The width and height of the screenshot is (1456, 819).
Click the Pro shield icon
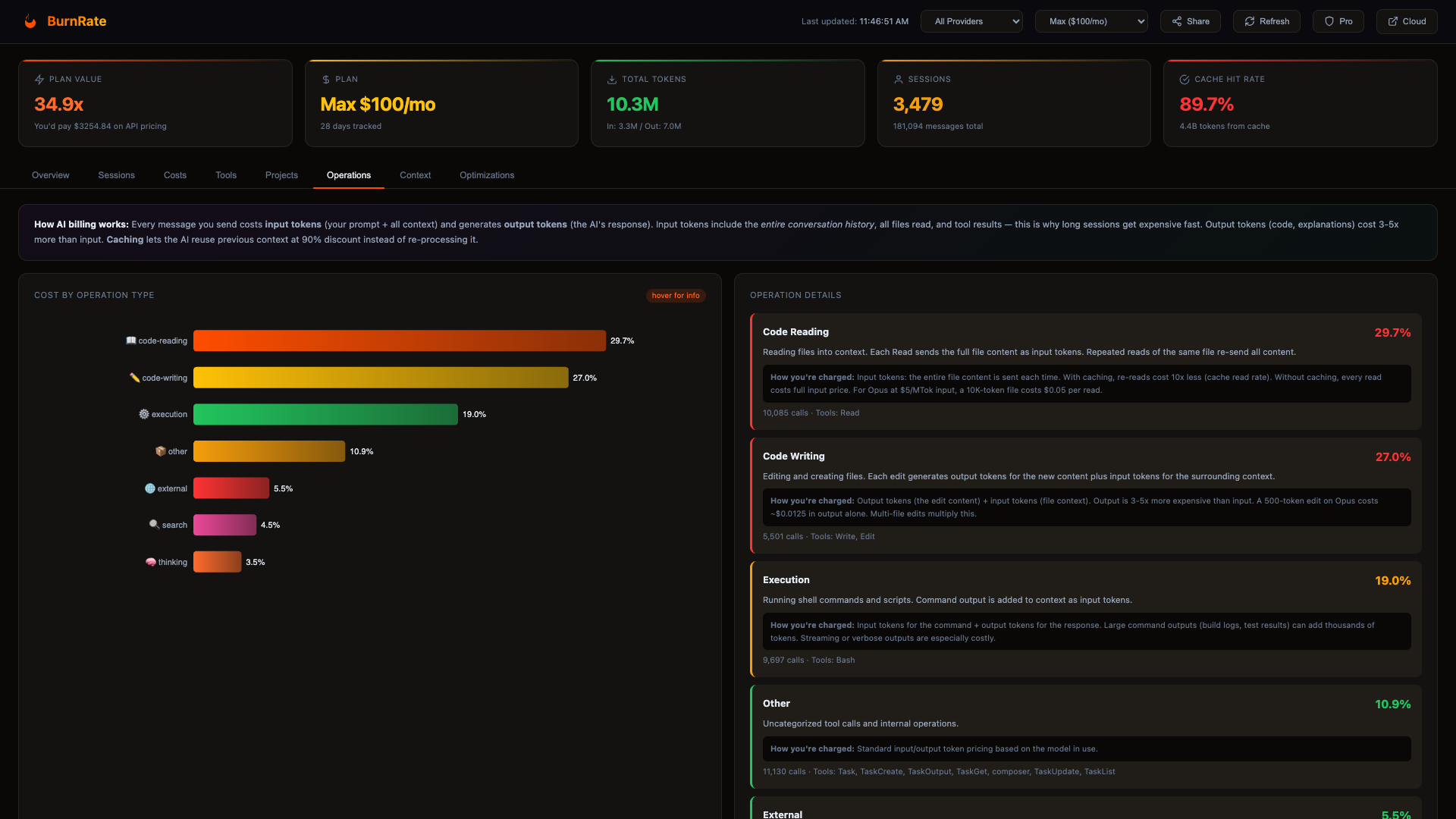tap(1329, 21)
